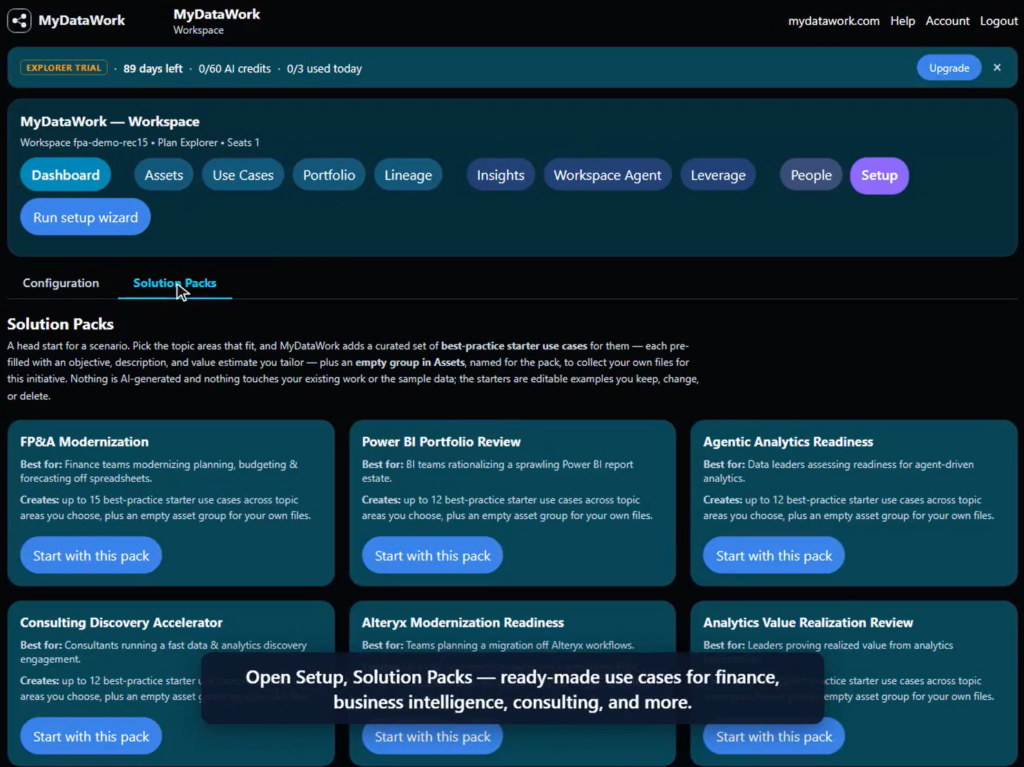1024x767 pixels.
Task: Click the MyDataWork share logo icon
Action: pyautogui.click(x=20, y=21)
